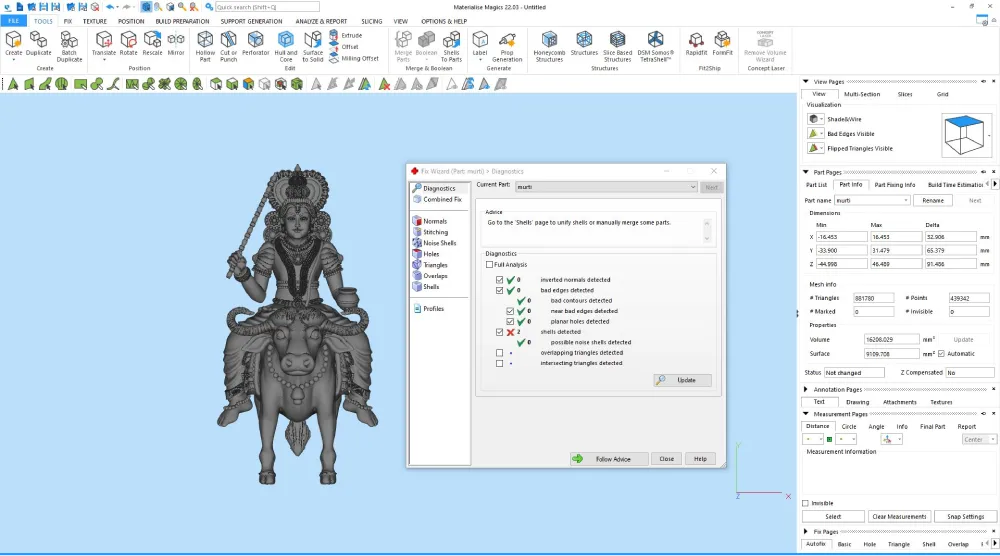Open the Rescale tool

152,45
